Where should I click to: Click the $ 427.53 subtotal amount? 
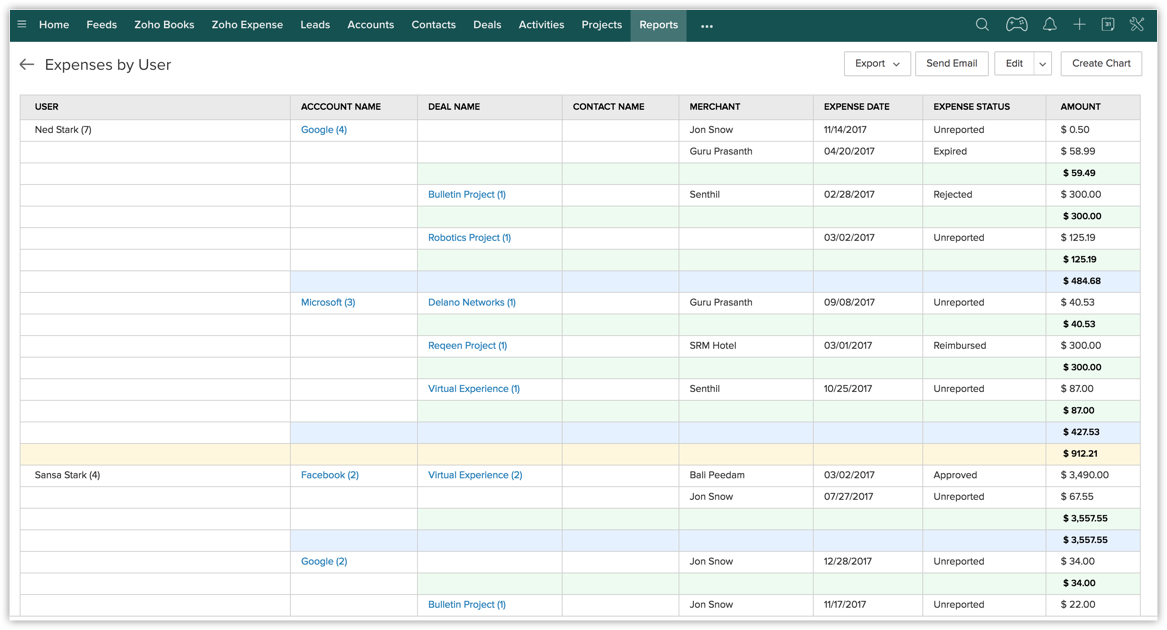pos(1081,432)
